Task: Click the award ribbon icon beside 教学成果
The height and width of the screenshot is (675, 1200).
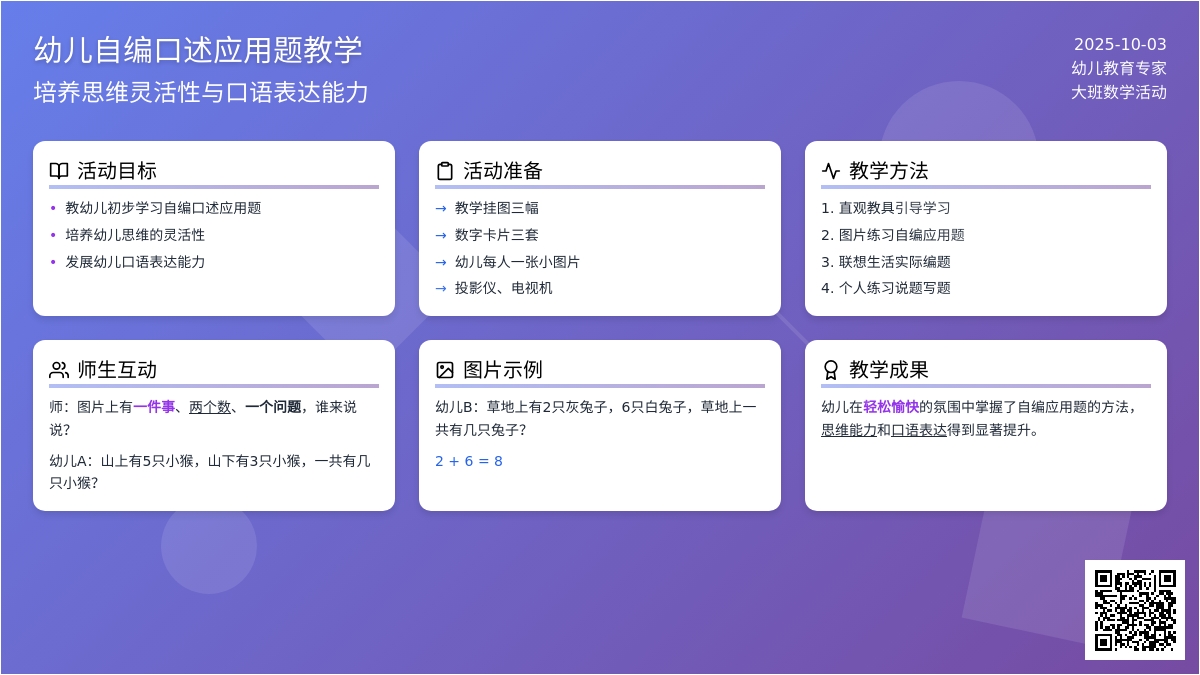Action: [x=831, y=370]
